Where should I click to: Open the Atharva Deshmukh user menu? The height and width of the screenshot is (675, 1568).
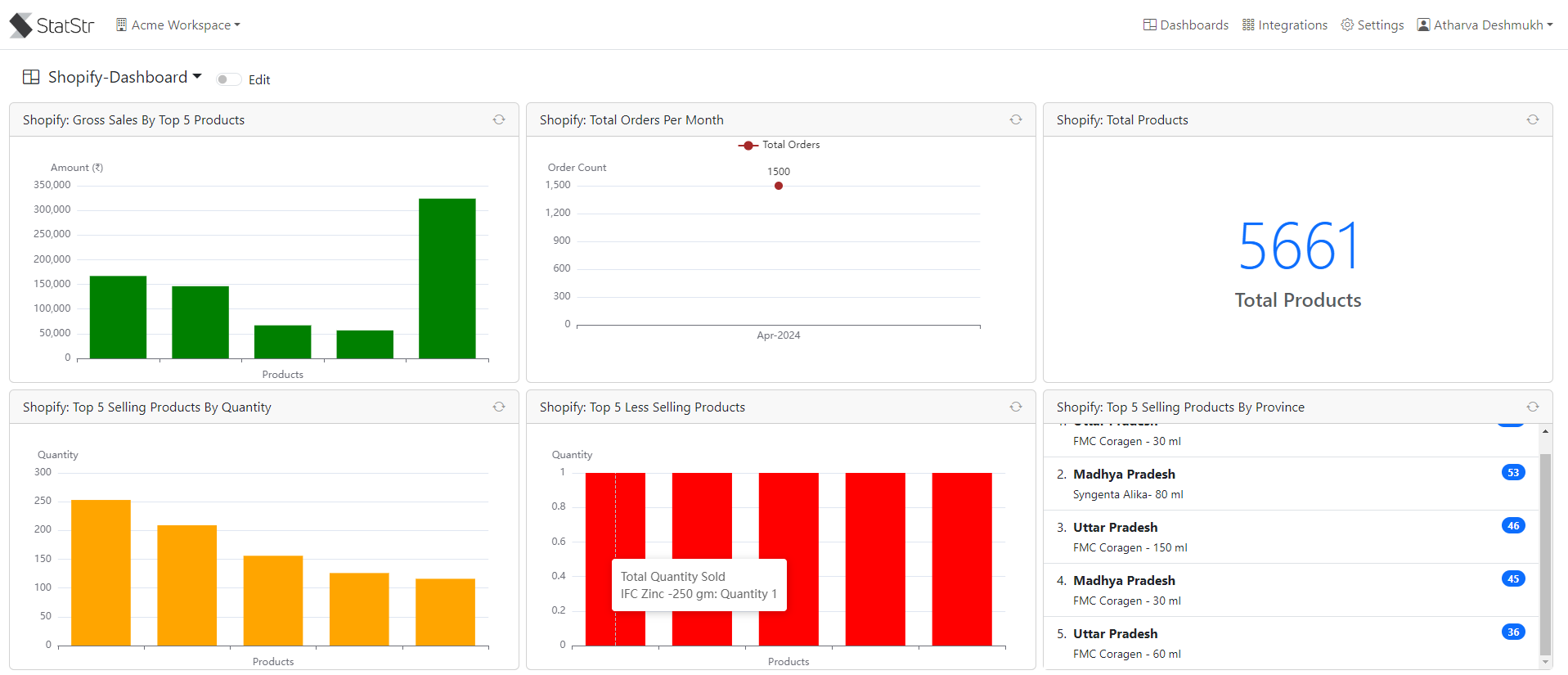(x=1485, y=25)
